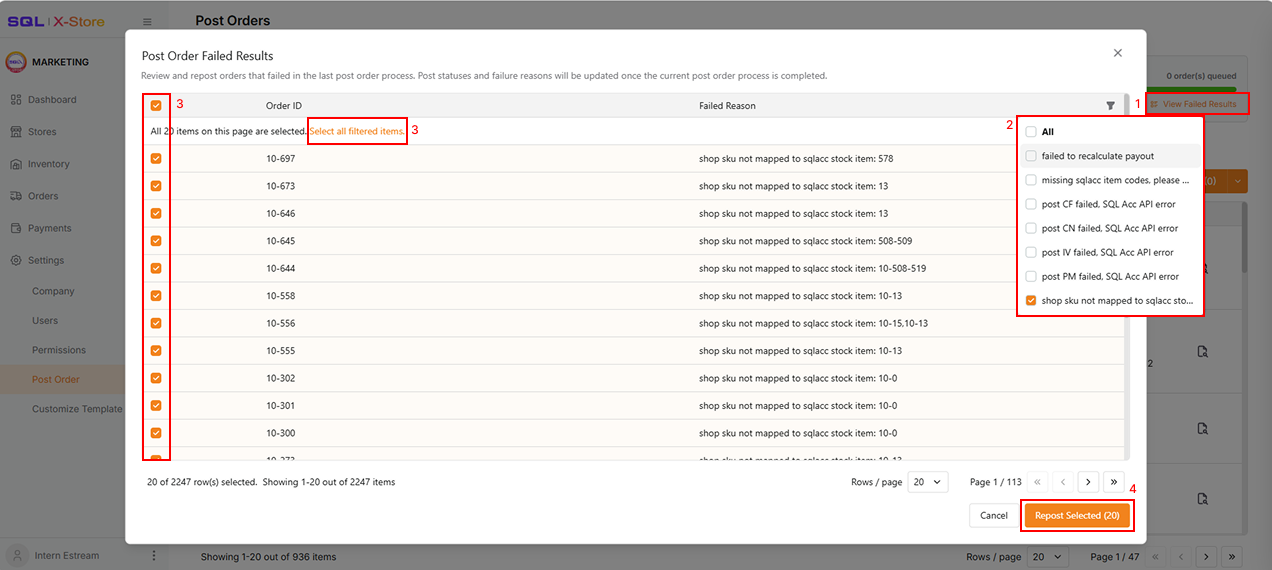Click the Dashboard icon in sidebar
This screenshot has height=570, width=1272.
point(16,100)
